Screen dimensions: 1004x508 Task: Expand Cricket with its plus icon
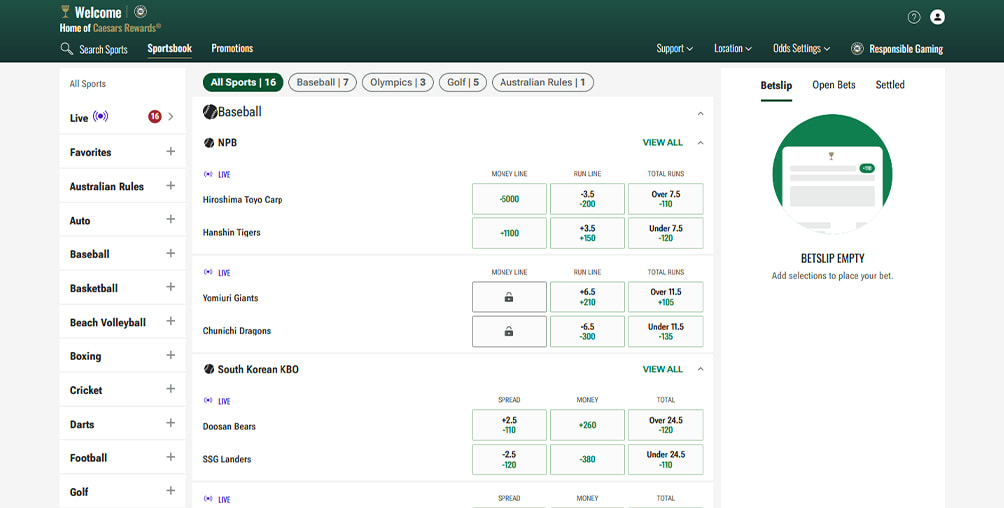[x=170, y=389]
